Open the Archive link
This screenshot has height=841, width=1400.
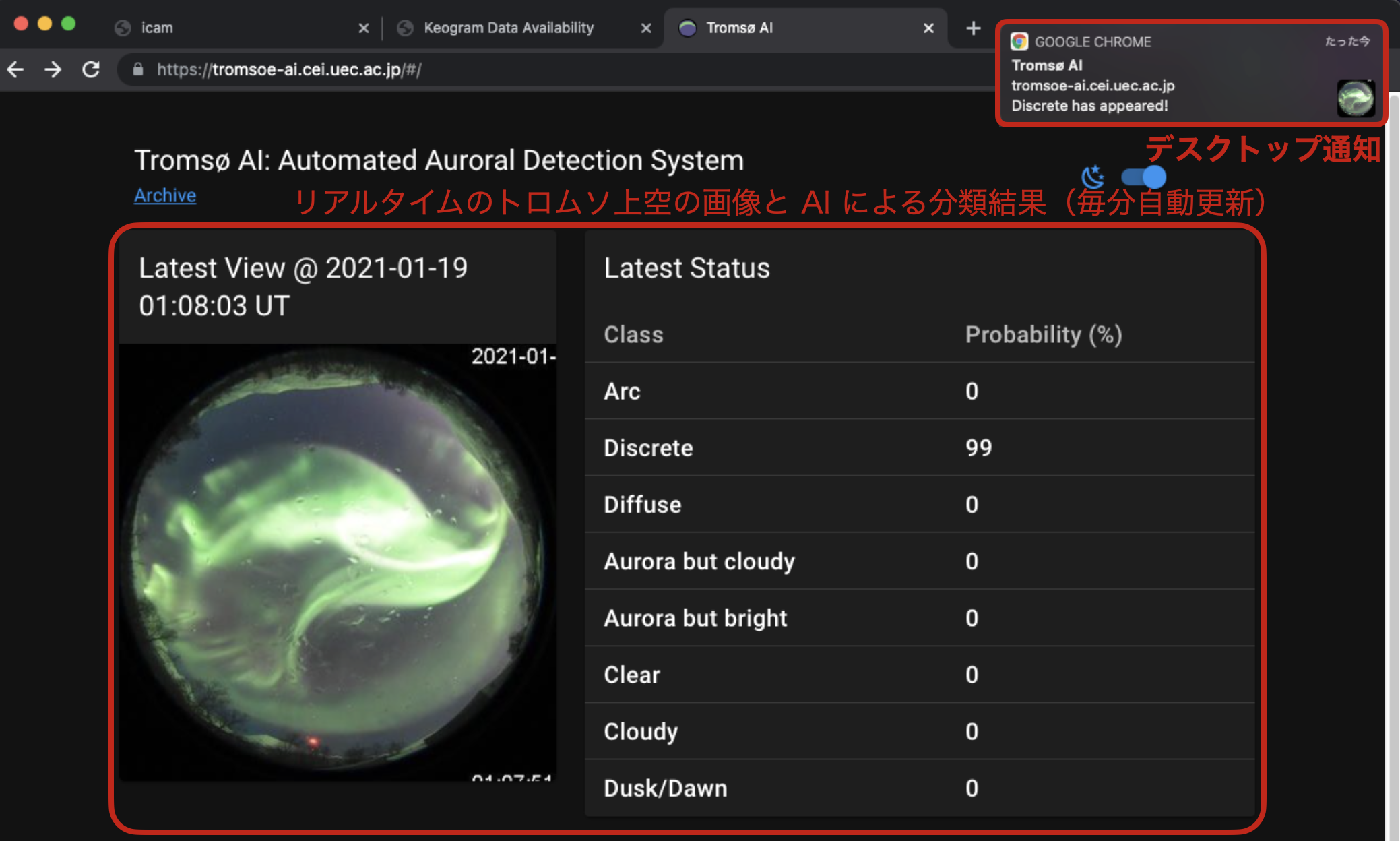click(x=165, y=195)
